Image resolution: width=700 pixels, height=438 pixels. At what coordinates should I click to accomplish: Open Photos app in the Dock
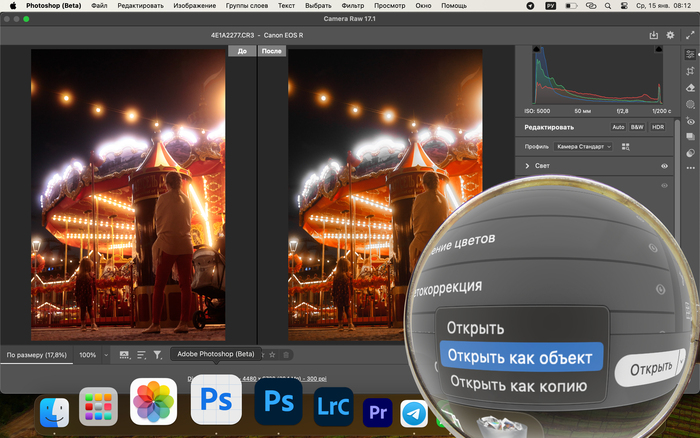pyautogui.click(x=153, y=402)
